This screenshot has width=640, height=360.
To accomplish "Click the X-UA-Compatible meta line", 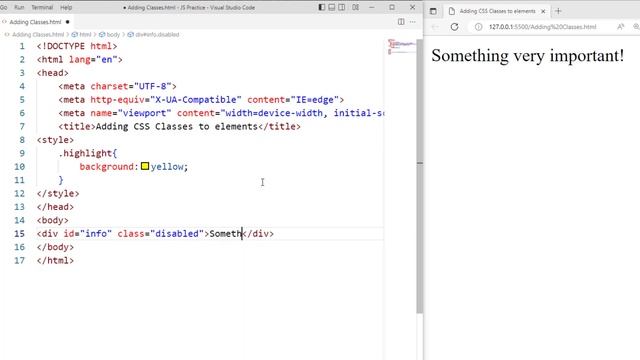I will tap(201, 100).
